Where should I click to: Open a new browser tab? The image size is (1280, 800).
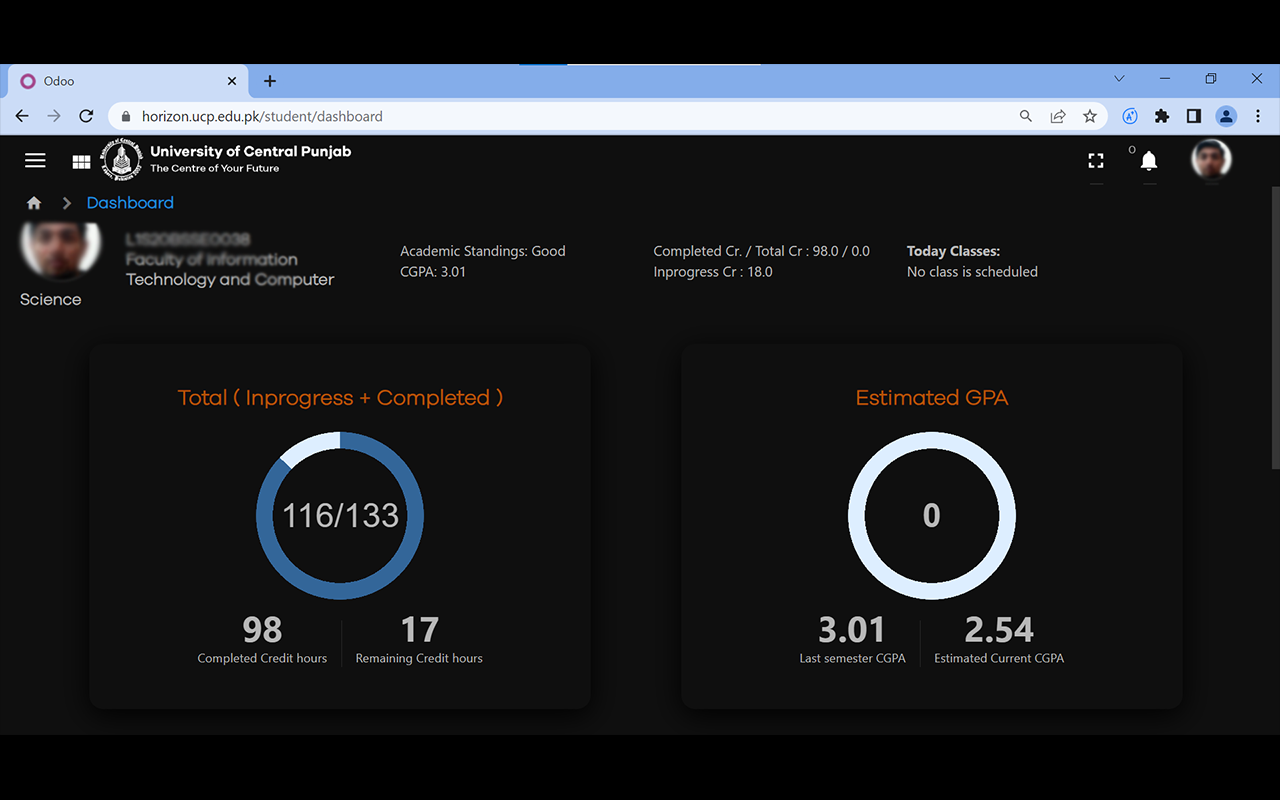click(270, 81)
